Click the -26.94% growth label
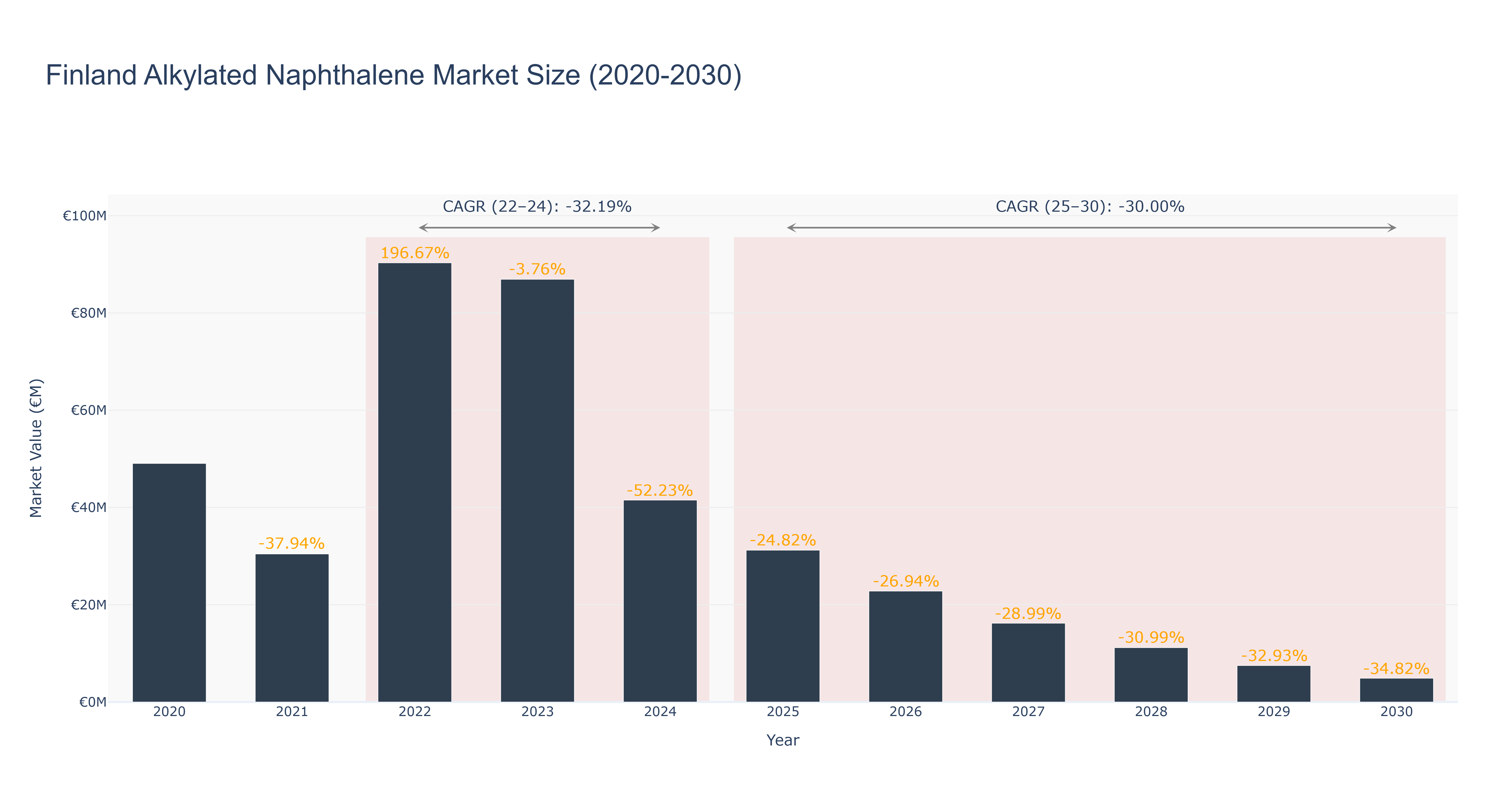Image resolution: width=1512 pixels, height=810 pixels. [906, 582]
